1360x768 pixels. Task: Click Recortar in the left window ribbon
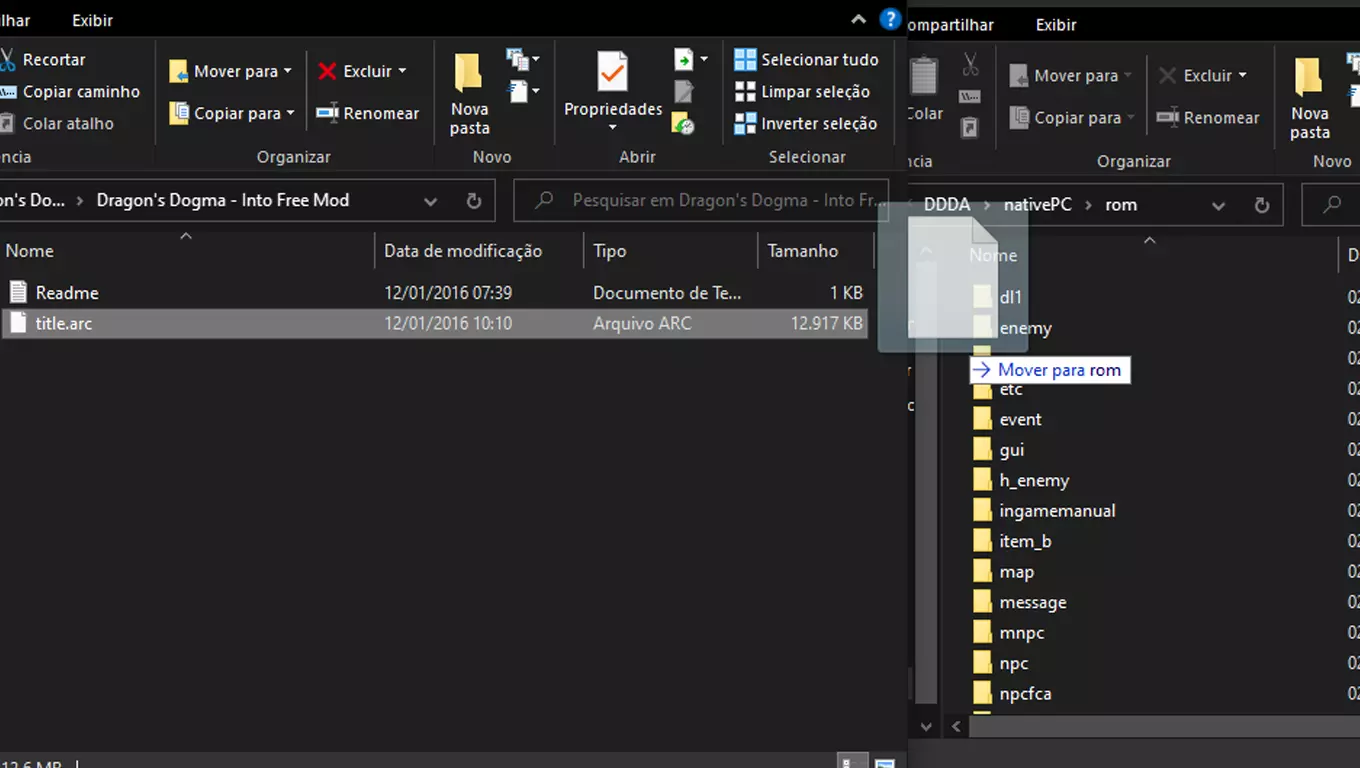pos(43,60)
